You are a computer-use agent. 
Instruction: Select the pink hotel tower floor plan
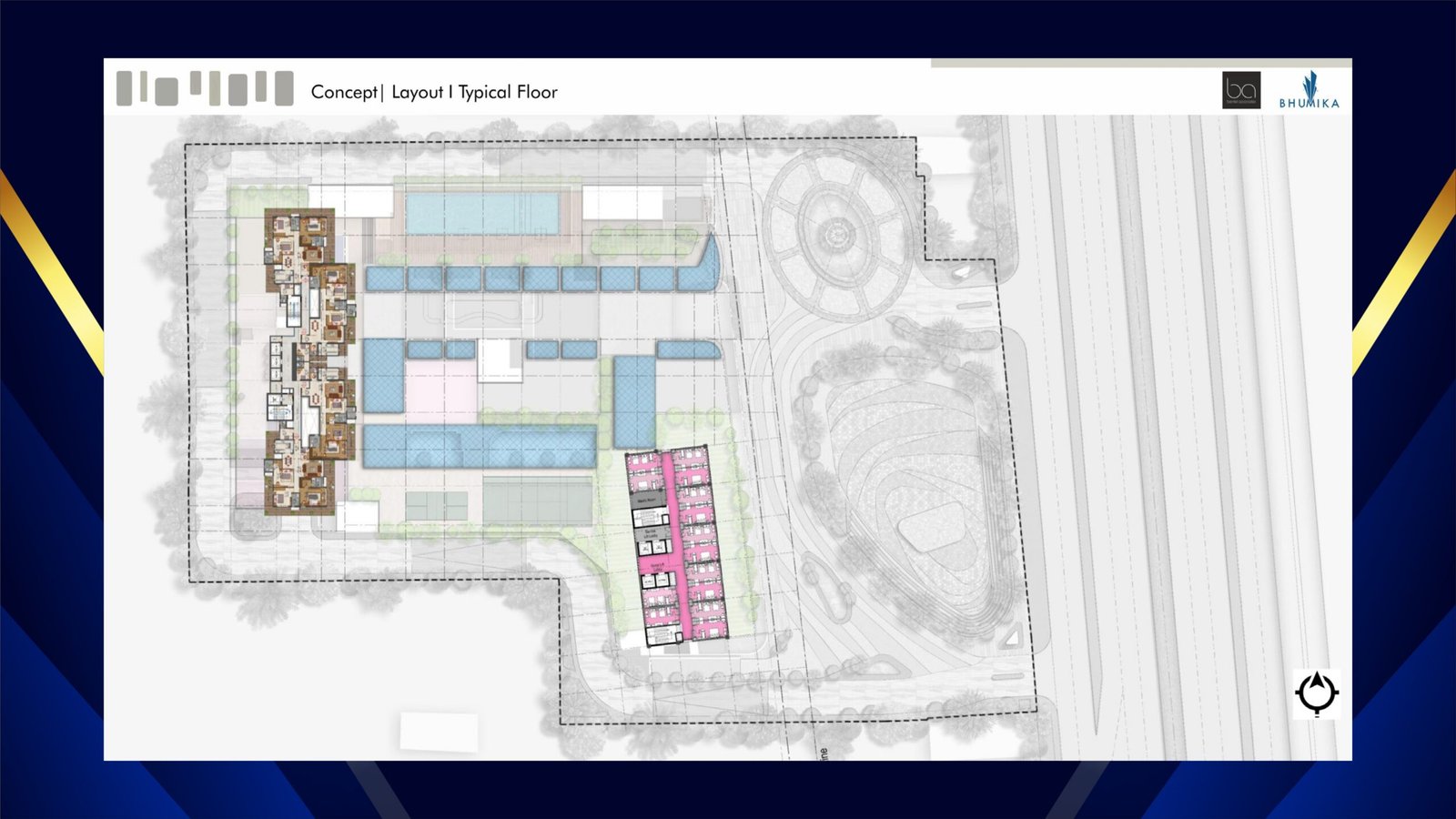(x=679, y=546)
